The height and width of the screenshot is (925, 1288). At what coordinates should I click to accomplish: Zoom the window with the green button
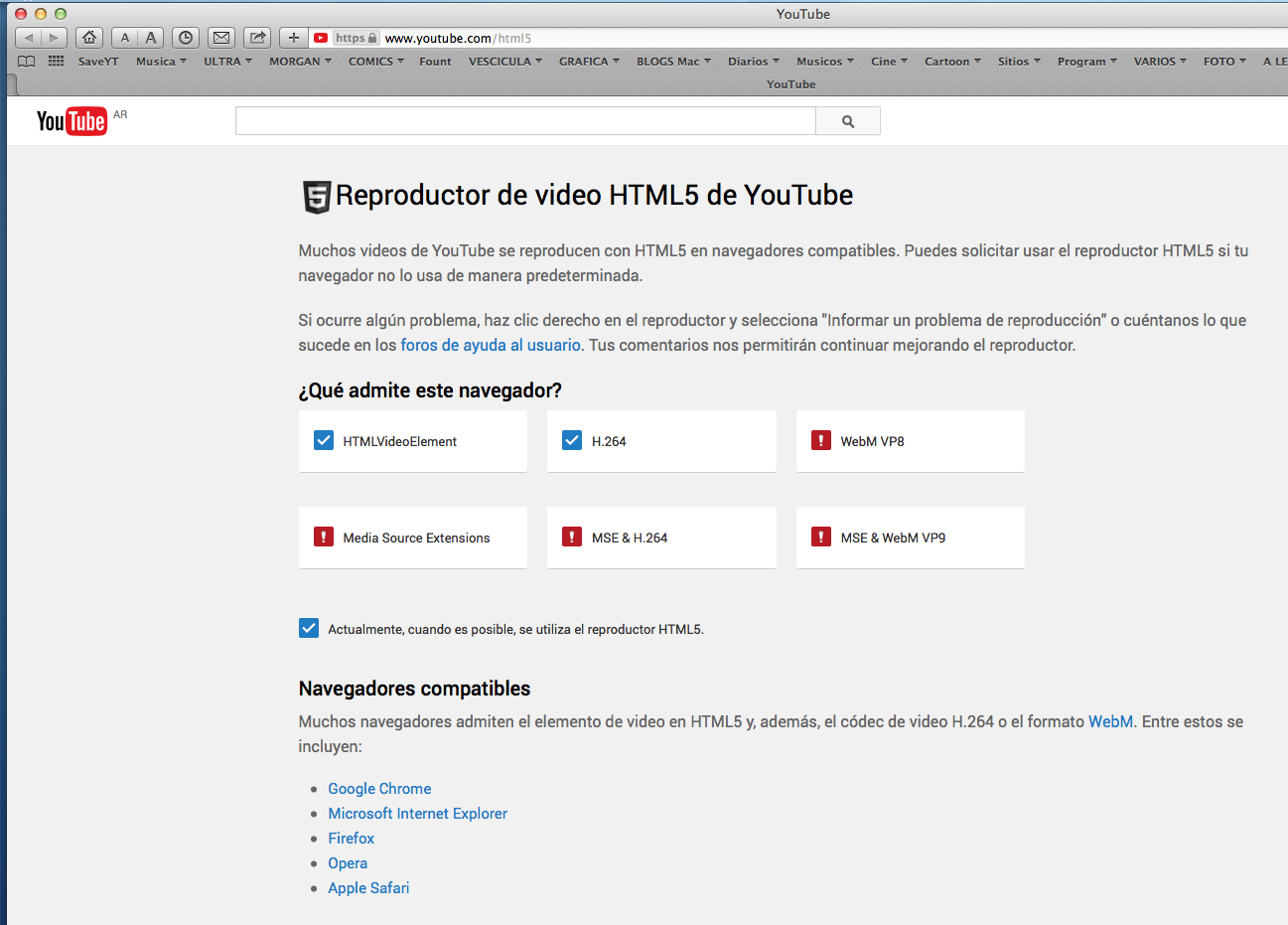tap(61, 14)
